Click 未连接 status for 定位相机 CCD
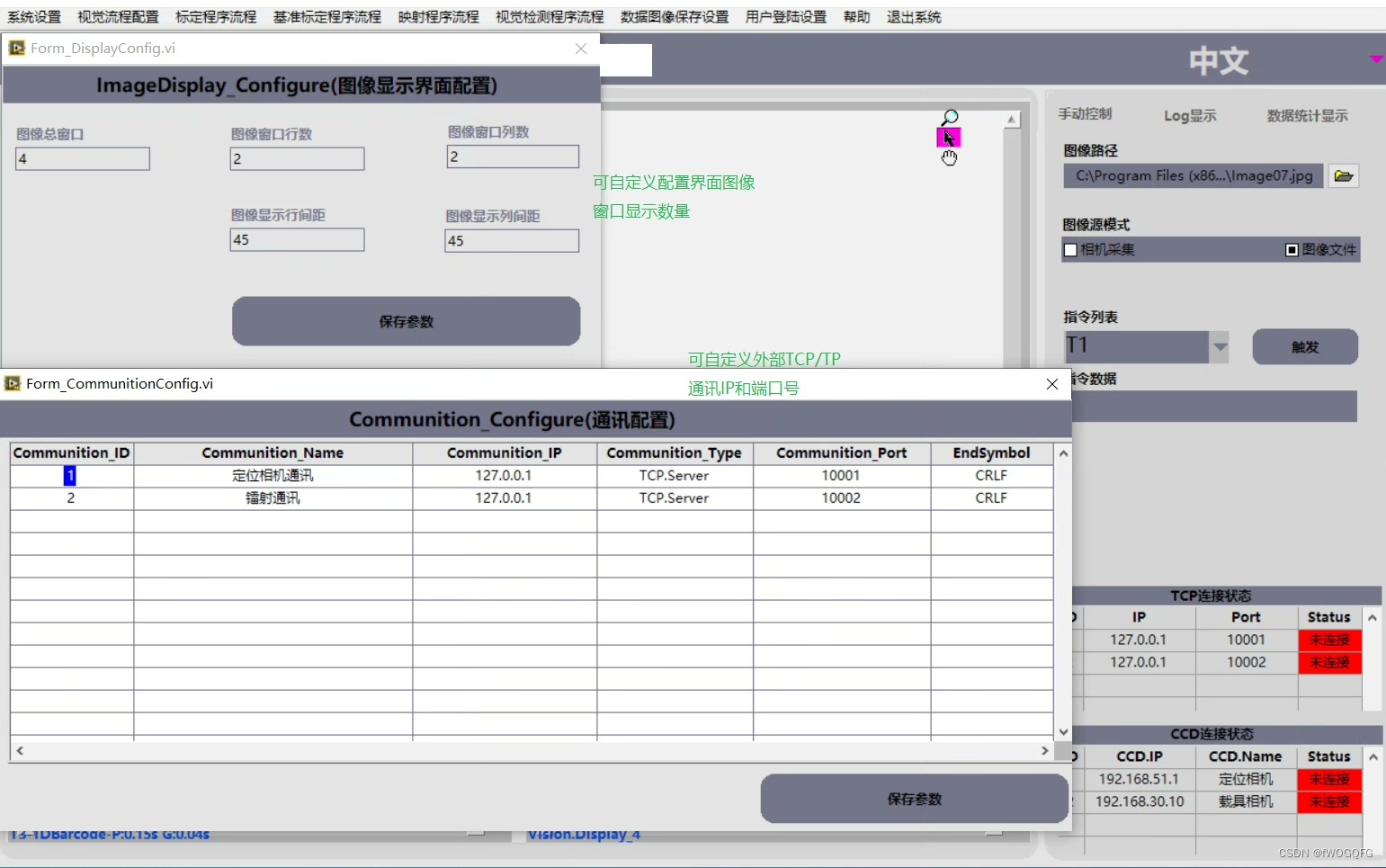Screen dimensions: 1386x868 (1329, 779)
